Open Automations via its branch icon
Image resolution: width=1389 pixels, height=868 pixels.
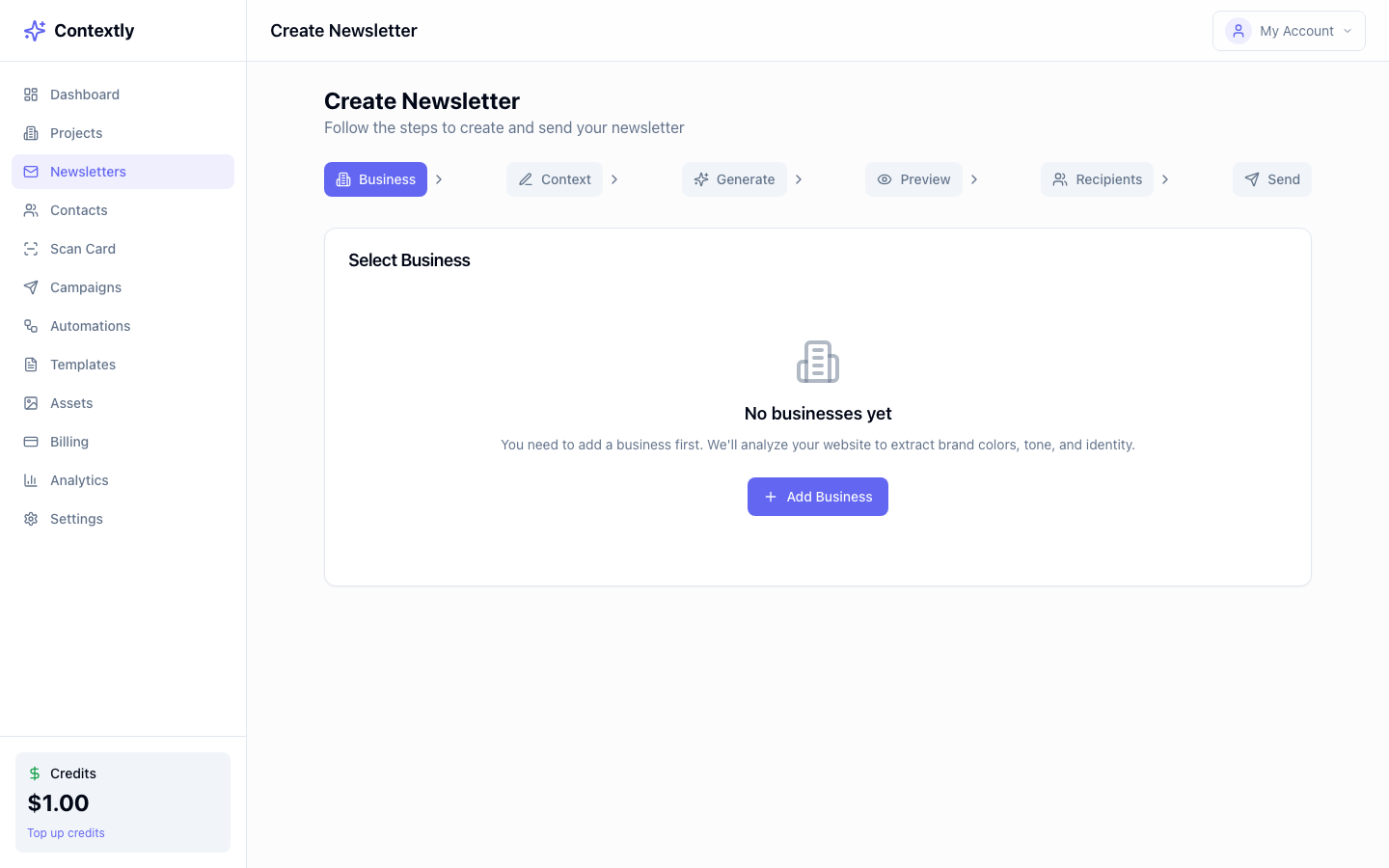30,325
